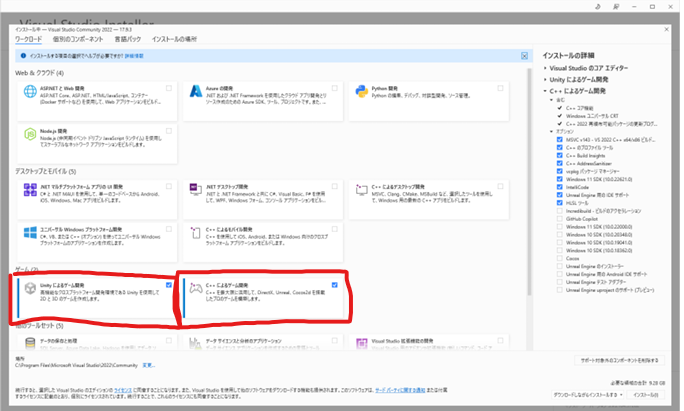This screenshot has height=411, width=684.
Task: Click the change location link
Action: tap(148, 365)
